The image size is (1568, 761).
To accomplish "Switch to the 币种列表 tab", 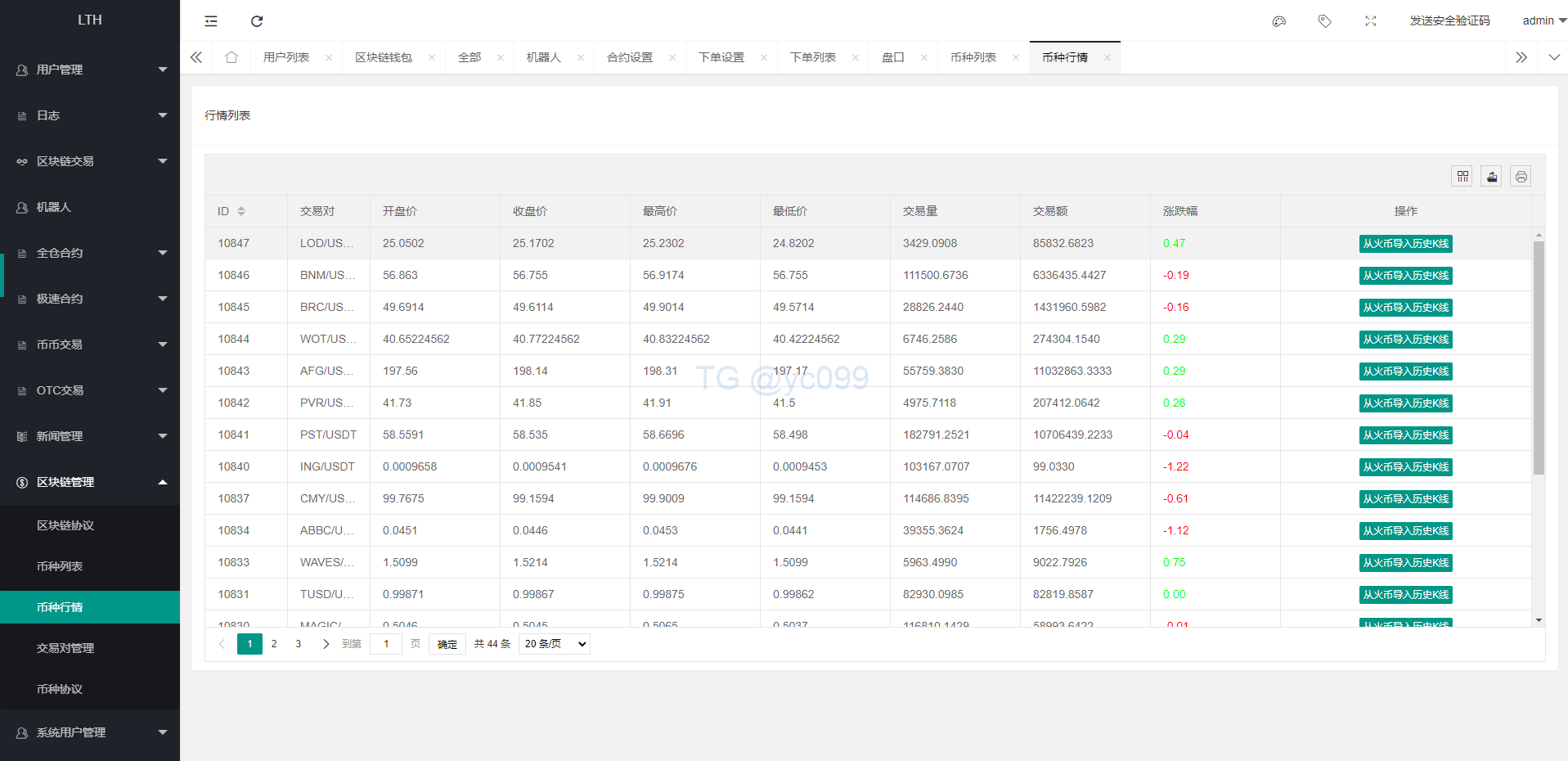I will [973, 57].
